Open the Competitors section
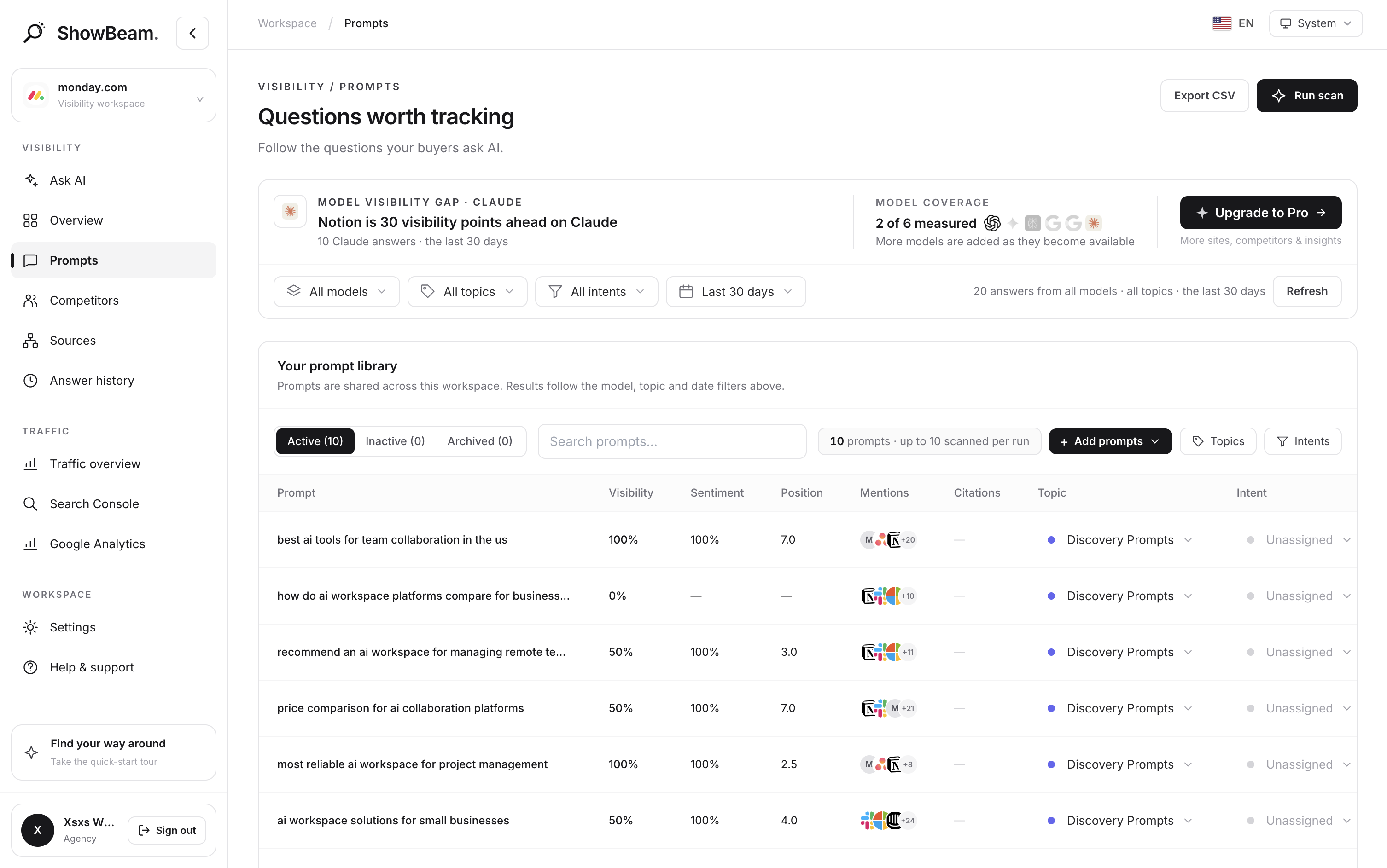 (x=114, y=300)
